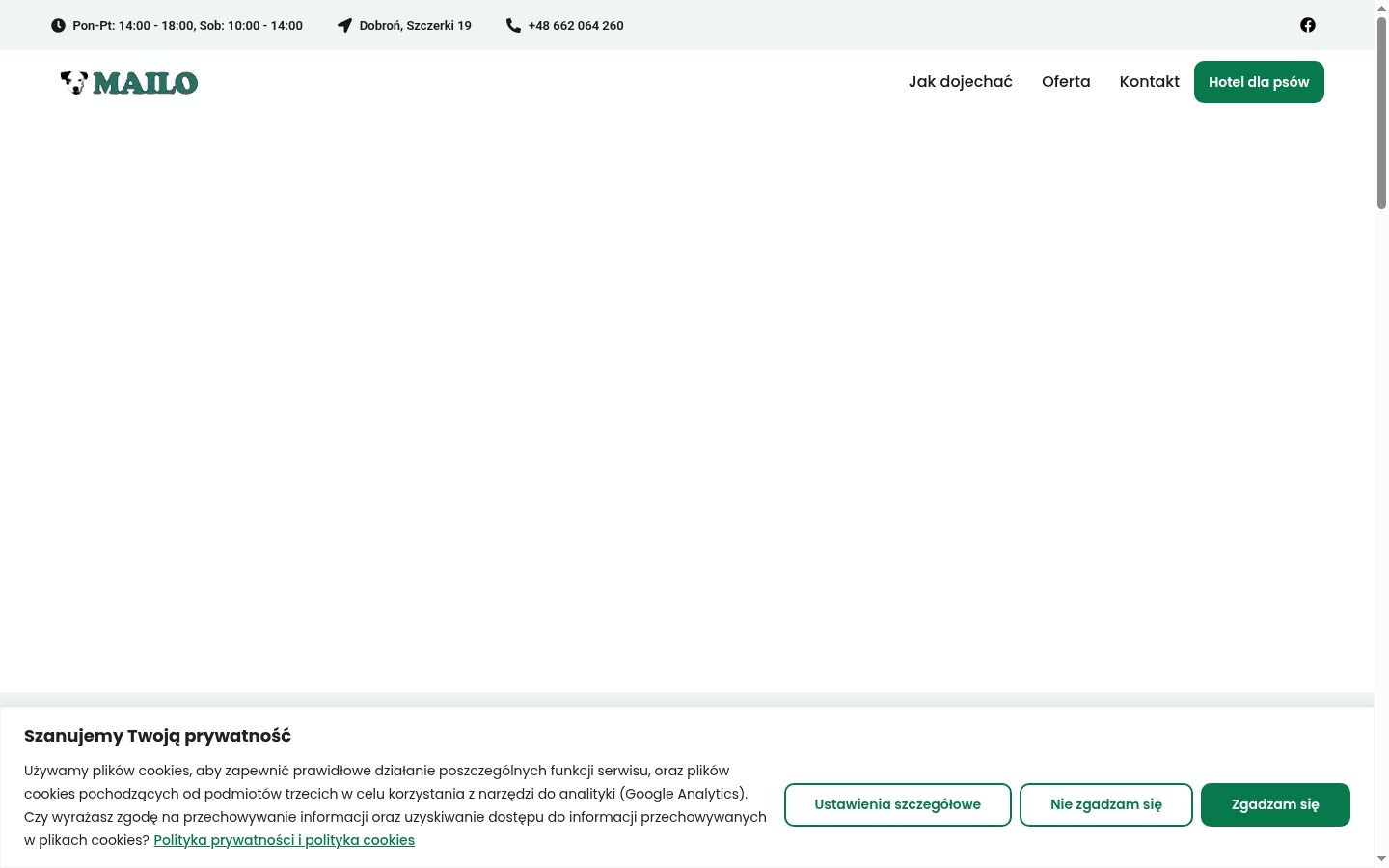The image size is (1389, 868).
Task: Open the Jak dojechać menu item
Action: click(x=961, y=82)
